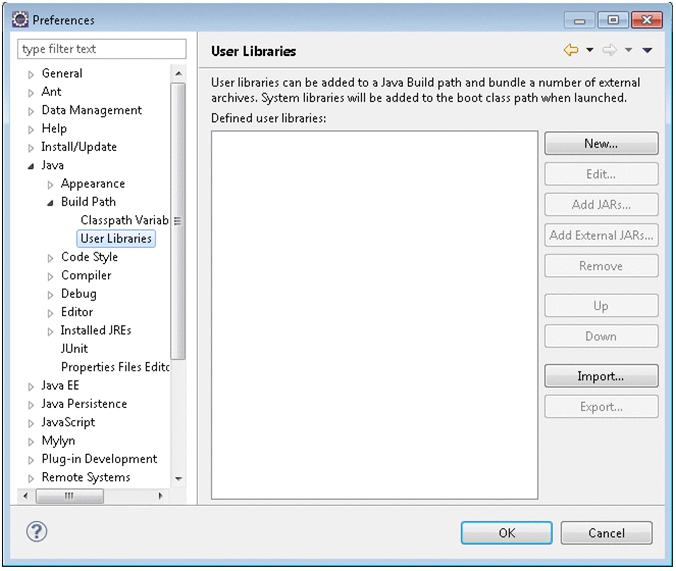Click the back navigation arrow icon
This screenshot has height=571, width=676.
pos(571,50)
